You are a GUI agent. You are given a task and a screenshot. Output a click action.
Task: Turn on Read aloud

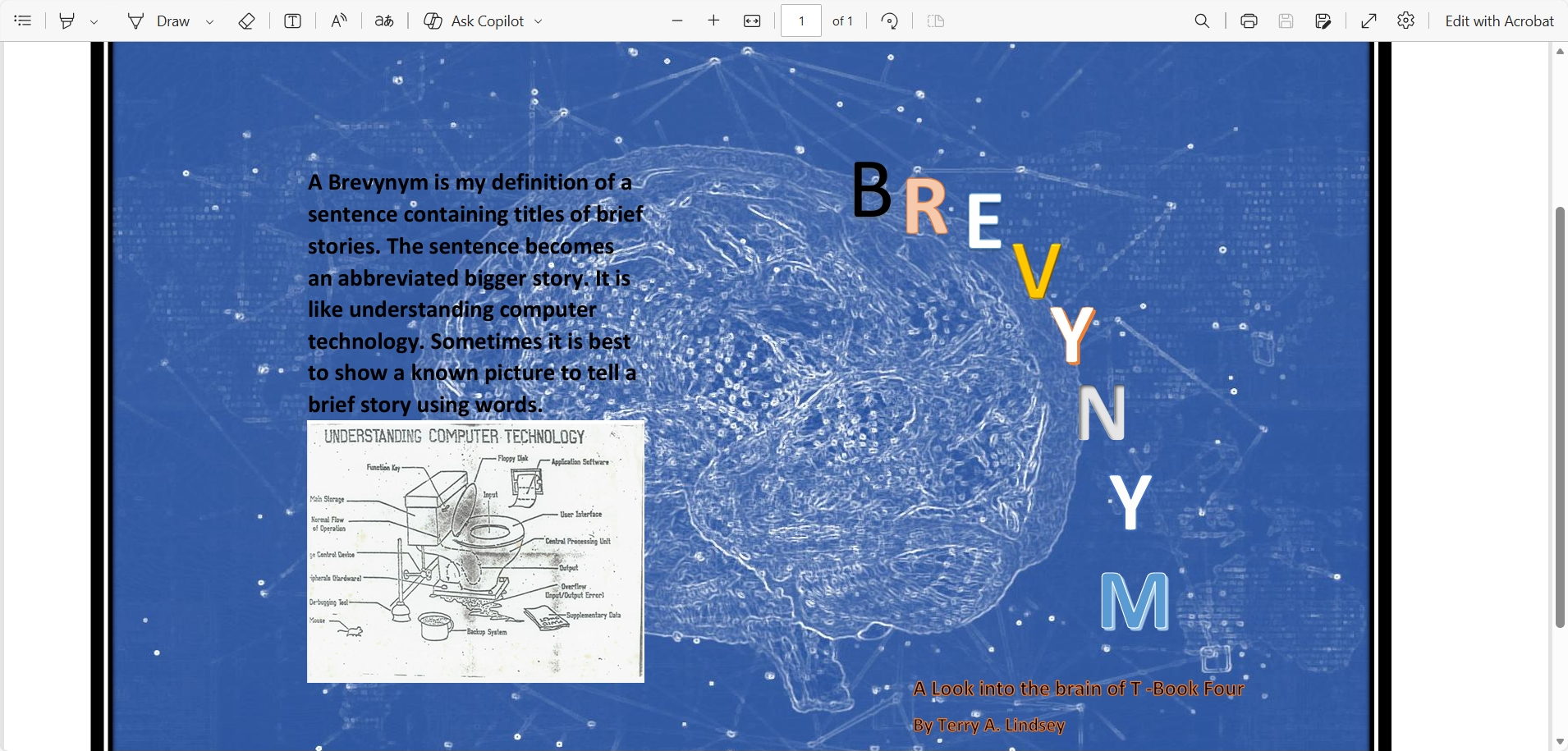tap(338, 21)
